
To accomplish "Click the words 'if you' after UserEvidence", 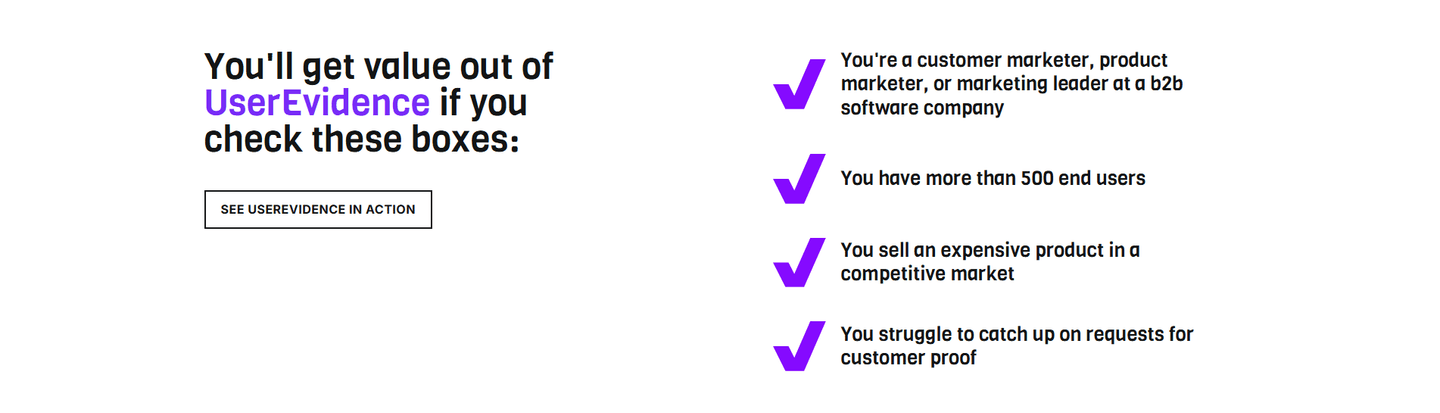I will coord(484,102).
